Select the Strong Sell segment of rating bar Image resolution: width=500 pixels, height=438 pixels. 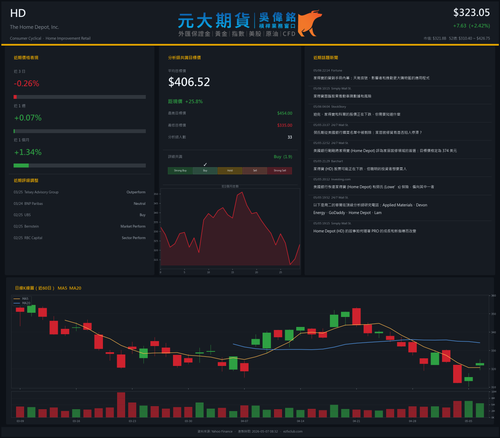click(280, 171)
